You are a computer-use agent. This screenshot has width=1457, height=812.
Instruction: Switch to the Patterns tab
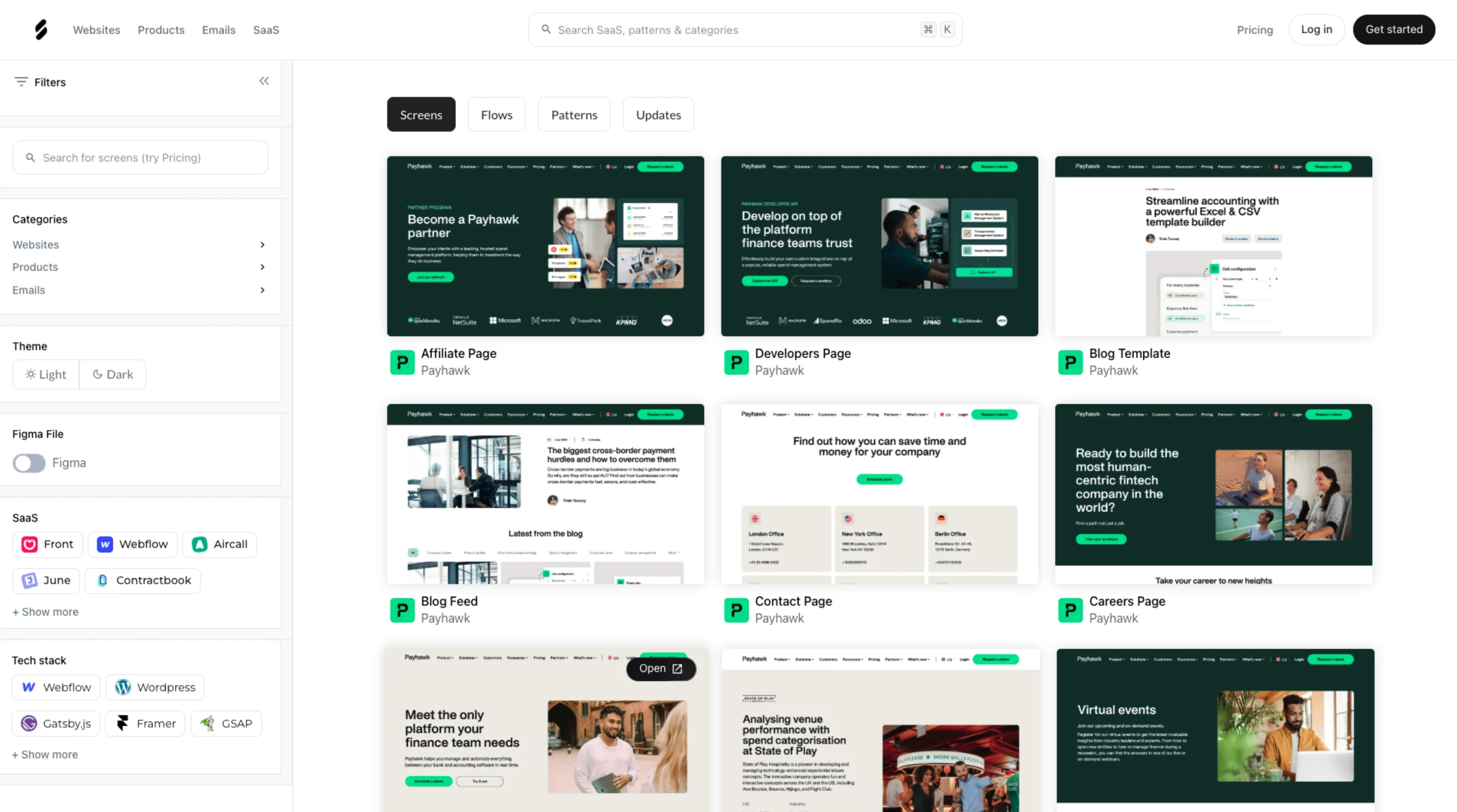click(574, 114)
